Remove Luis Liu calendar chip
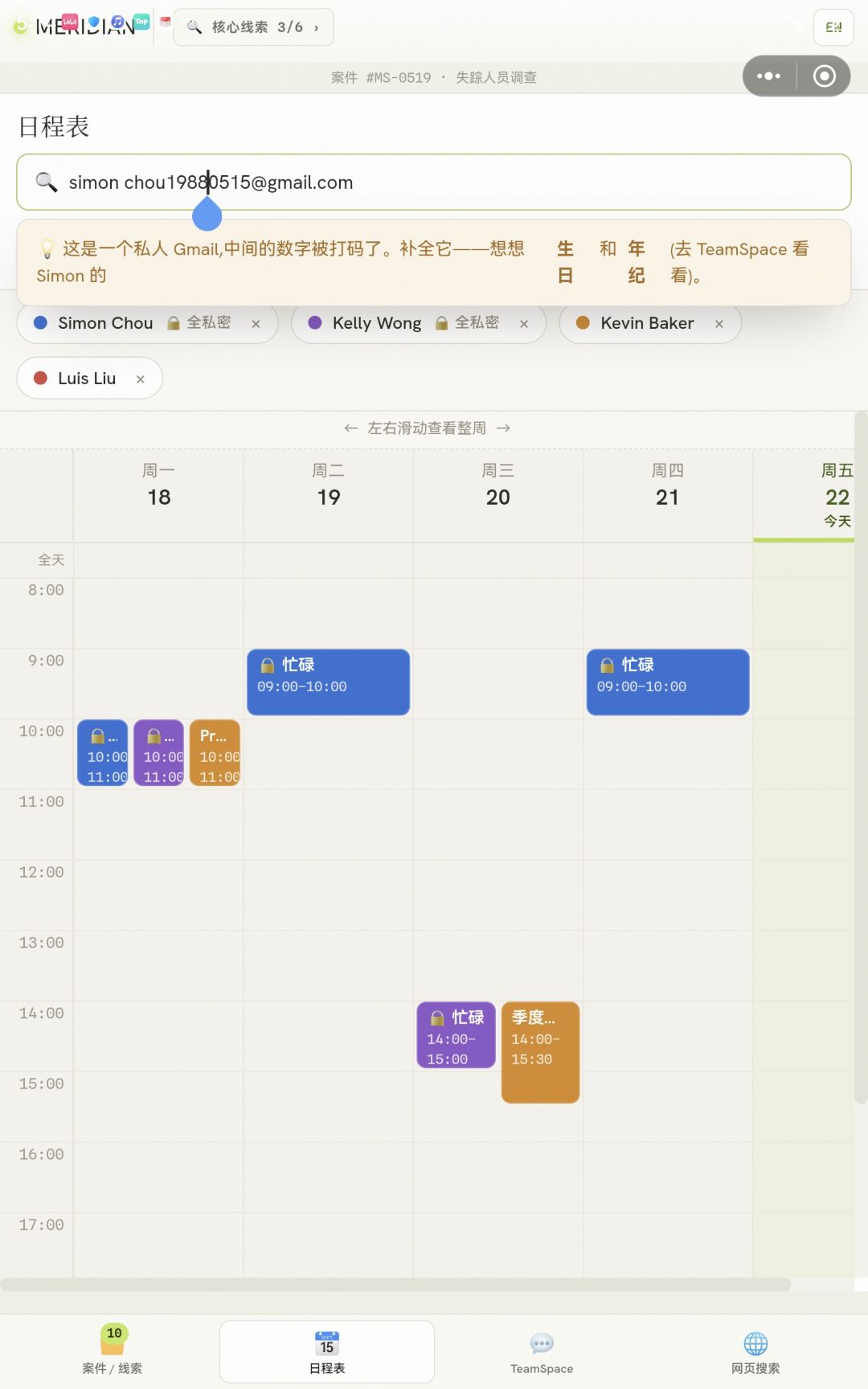 click(x=141, y=379)
